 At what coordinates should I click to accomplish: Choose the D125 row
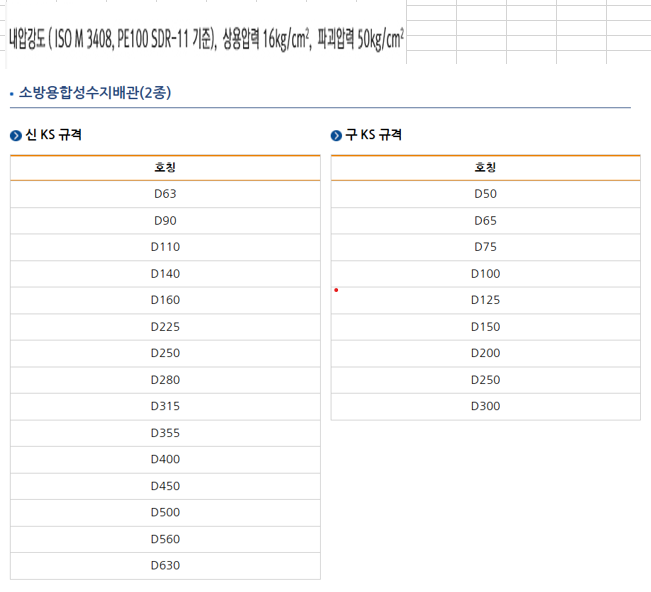click(485, 300)
